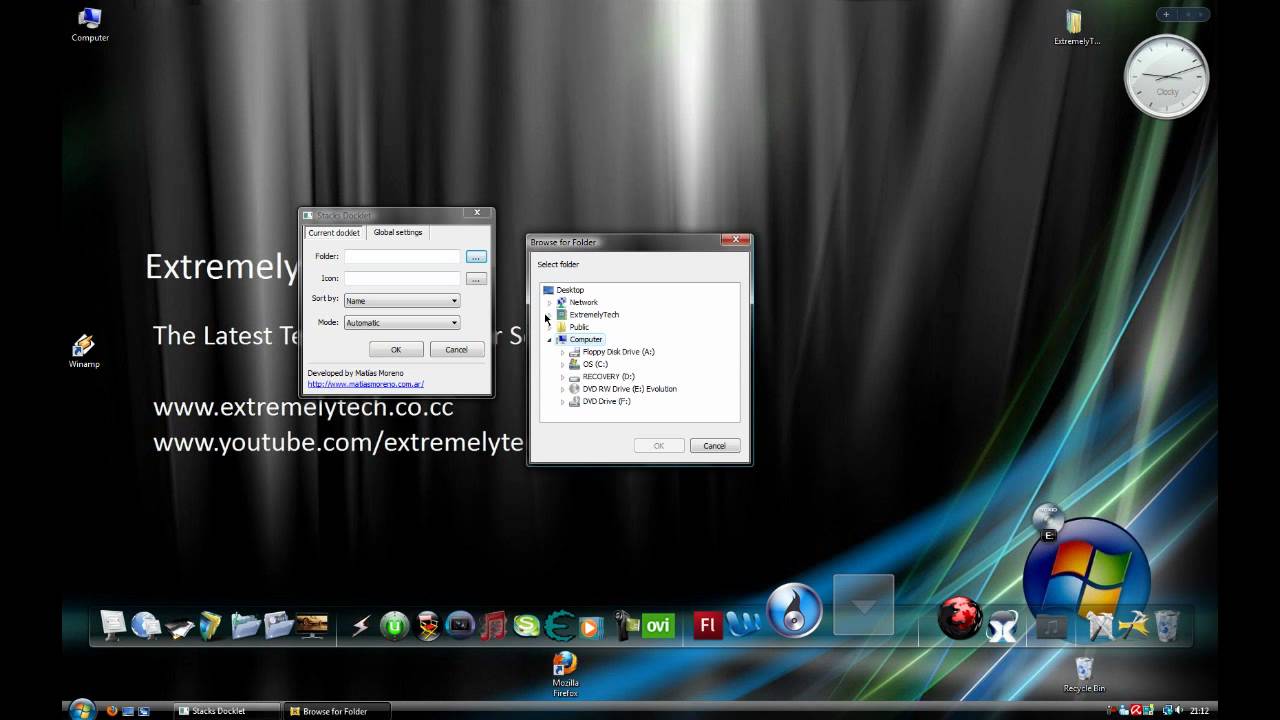Viewport: 1280px width, 720px height.
Task: Start Adobe Flash from the dock
Action: 706,626
